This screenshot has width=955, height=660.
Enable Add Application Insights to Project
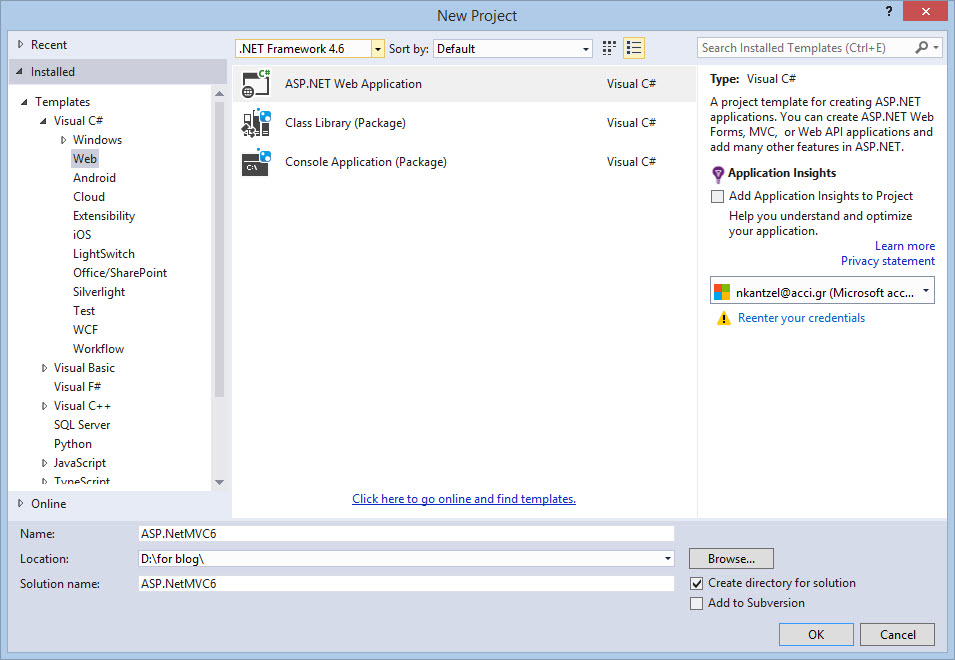point(717,196)
